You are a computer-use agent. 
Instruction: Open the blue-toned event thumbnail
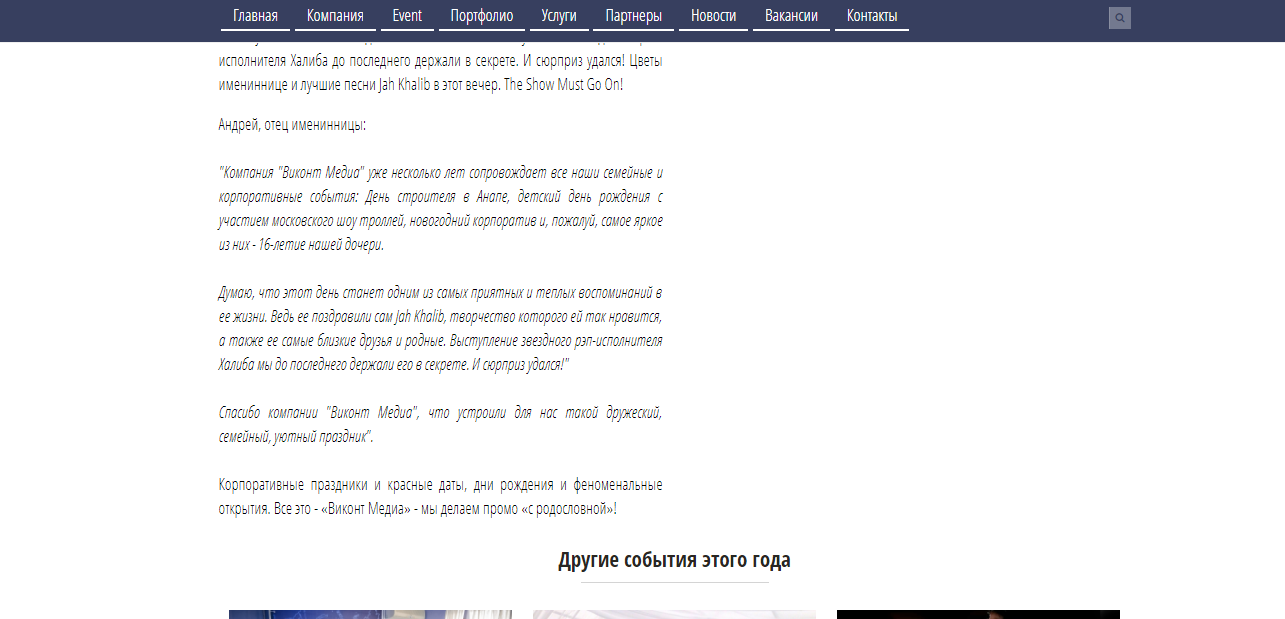pyautogui.click(x=370, y=614)
